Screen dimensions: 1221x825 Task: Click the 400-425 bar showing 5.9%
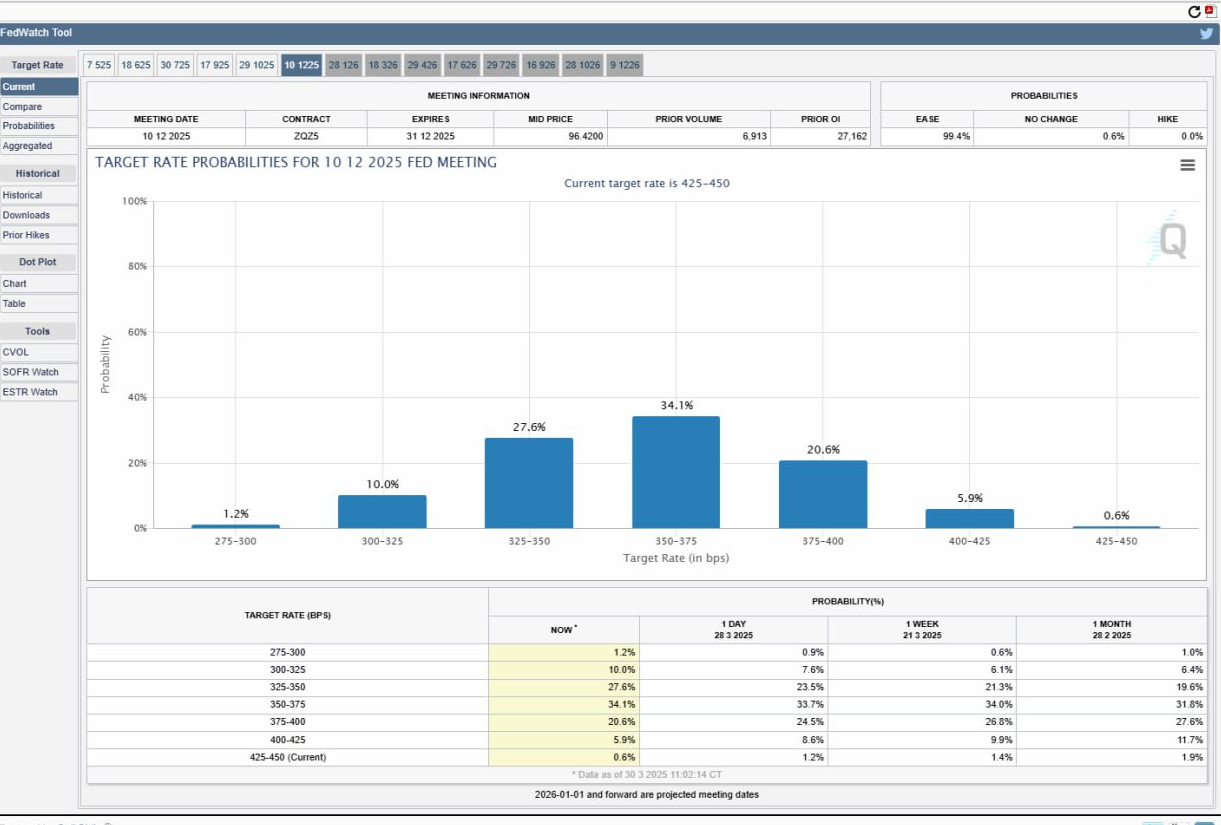(970, 518)
